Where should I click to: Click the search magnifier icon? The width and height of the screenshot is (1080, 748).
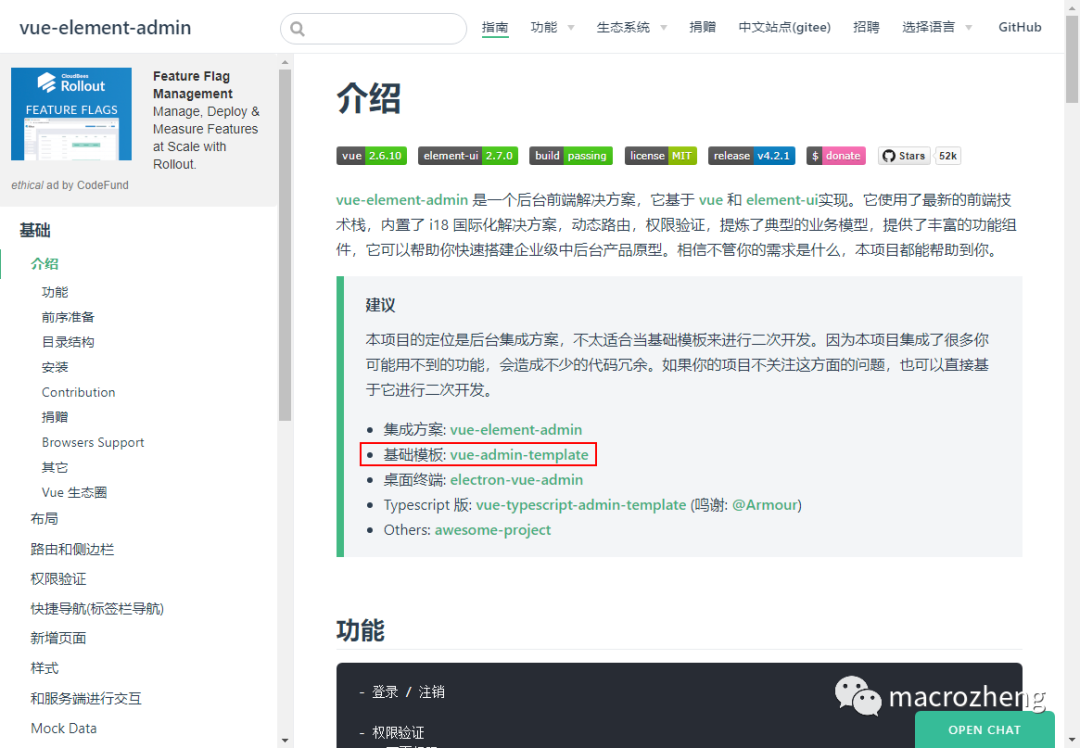tap(297, 28)
